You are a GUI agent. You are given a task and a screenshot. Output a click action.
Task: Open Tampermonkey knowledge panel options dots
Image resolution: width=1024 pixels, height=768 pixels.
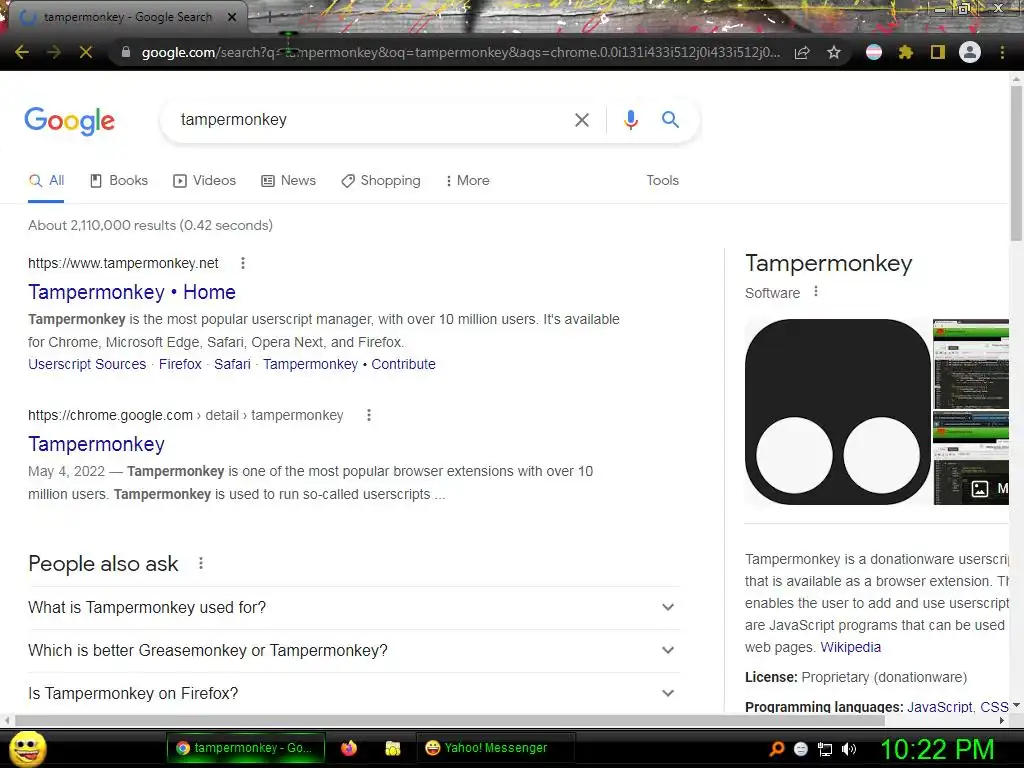coord(816,292)
